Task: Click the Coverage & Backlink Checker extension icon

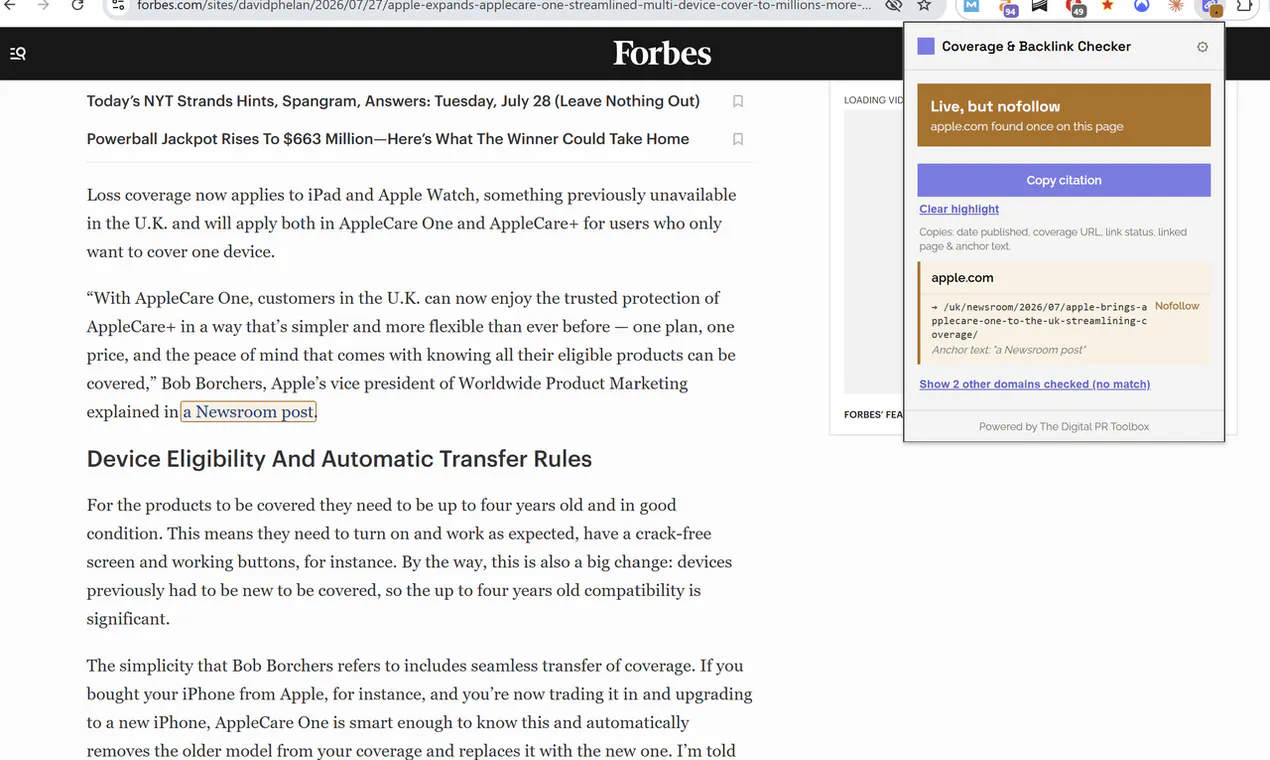Action: point(1212,7)
